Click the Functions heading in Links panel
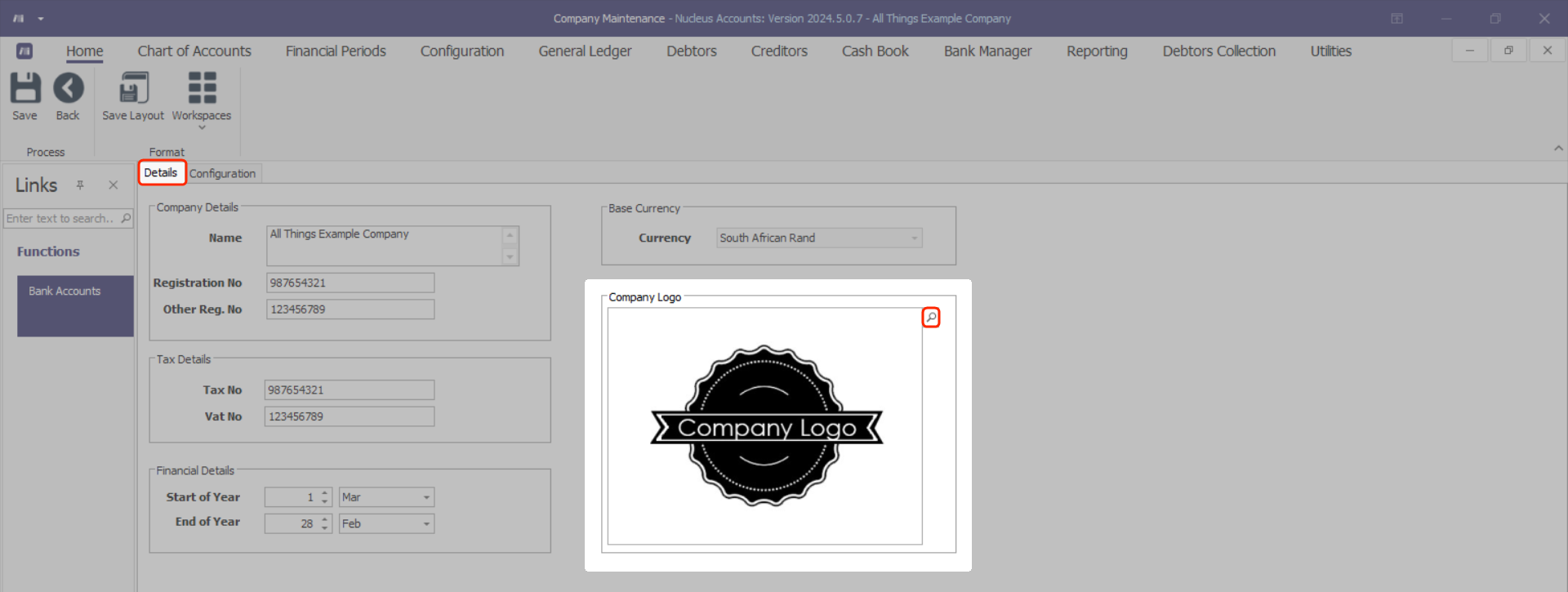Screen dimensions: 1568x592 pos(48,251)
